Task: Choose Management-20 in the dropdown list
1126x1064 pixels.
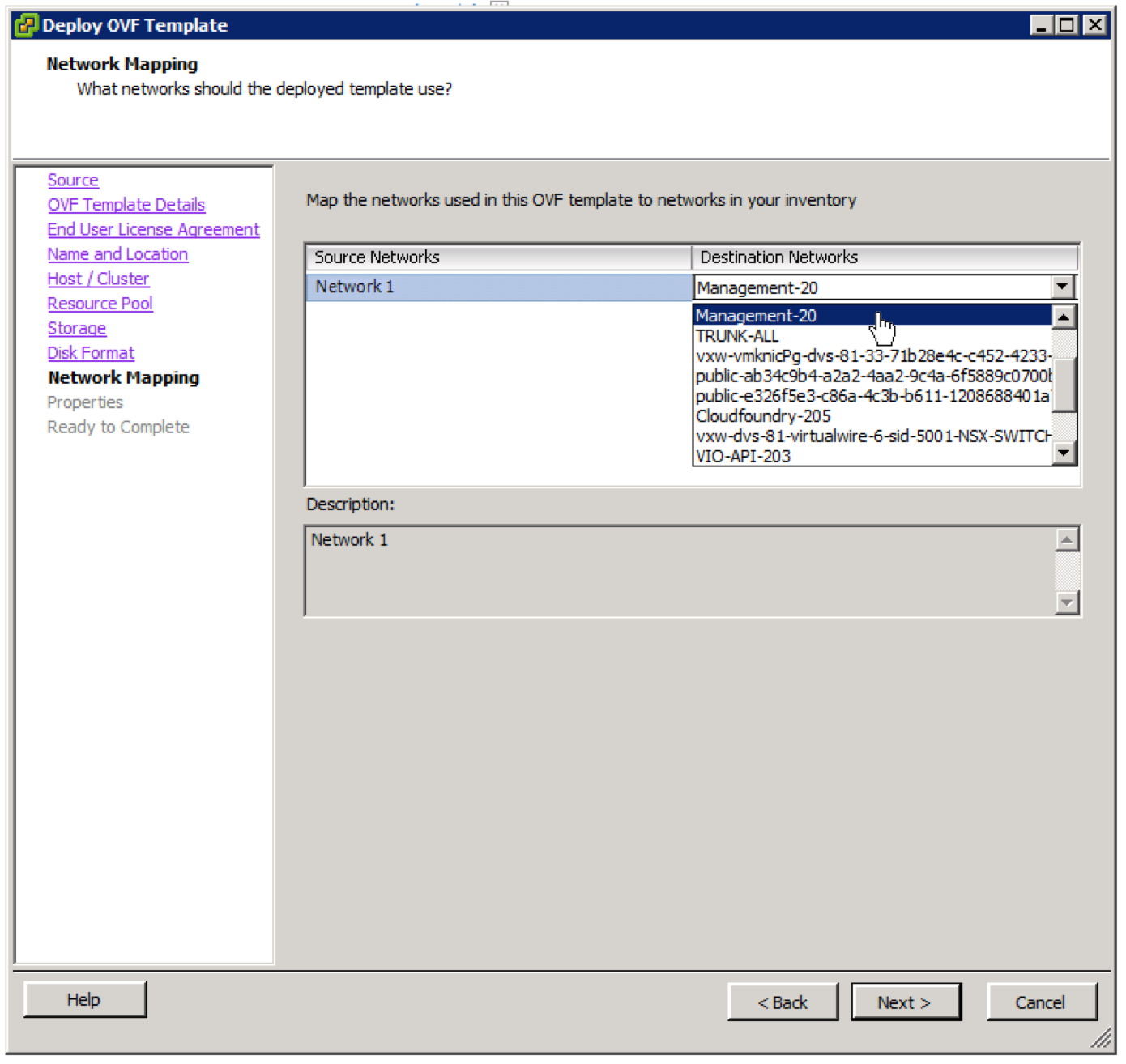Action: [x=872, y=316]
